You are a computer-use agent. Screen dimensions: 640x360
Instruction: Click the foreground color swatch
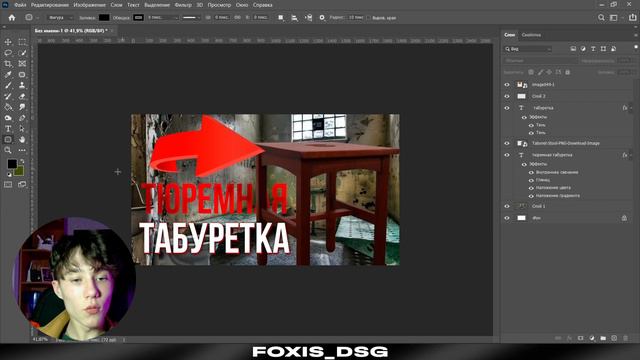click(11, 164)
